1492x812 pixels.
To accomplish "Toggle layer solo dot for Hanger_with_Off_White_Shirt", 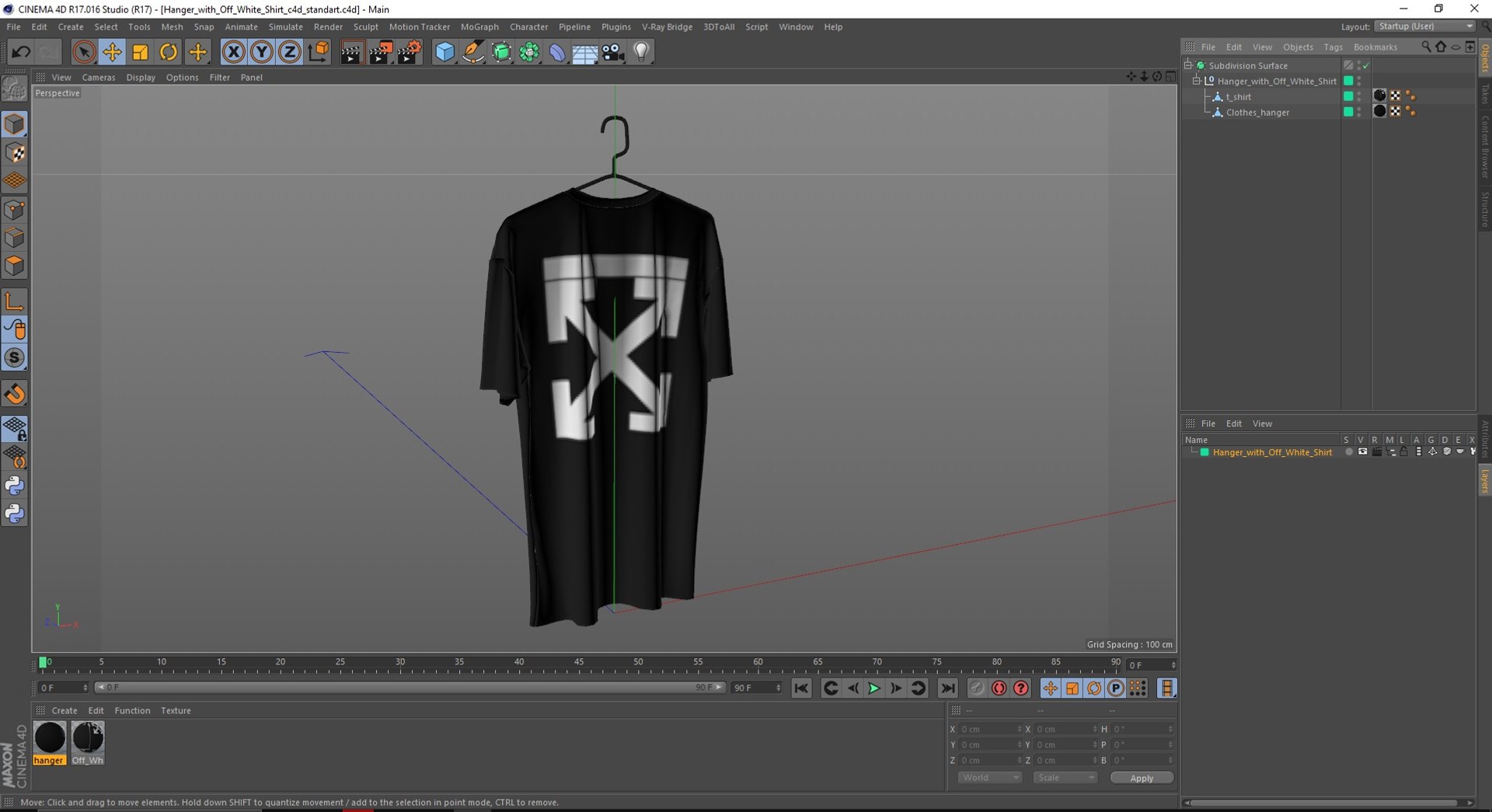I will tap(1349, 452).
